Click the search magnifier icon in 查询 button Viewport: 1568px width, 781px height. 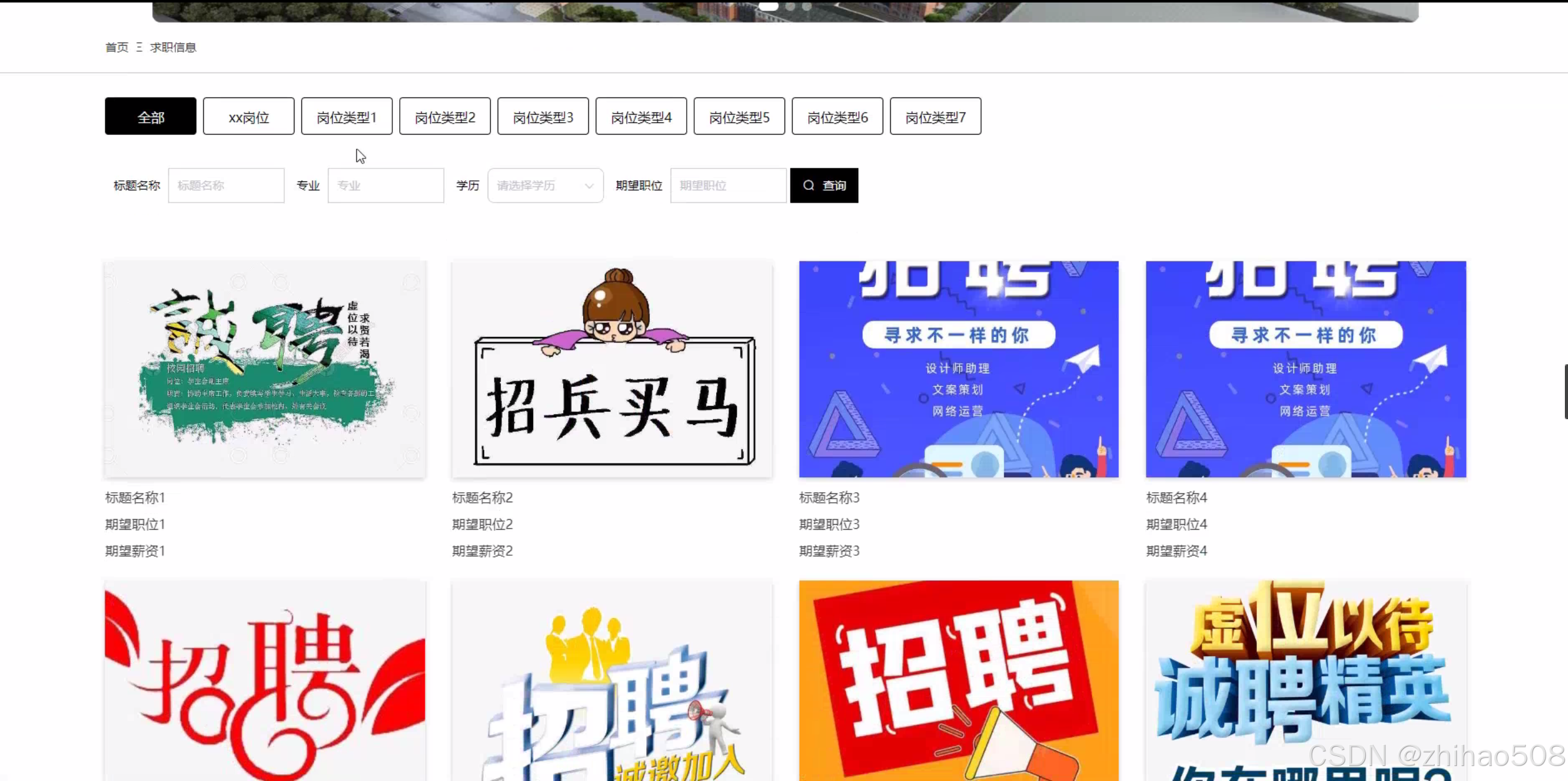(808, 185)
